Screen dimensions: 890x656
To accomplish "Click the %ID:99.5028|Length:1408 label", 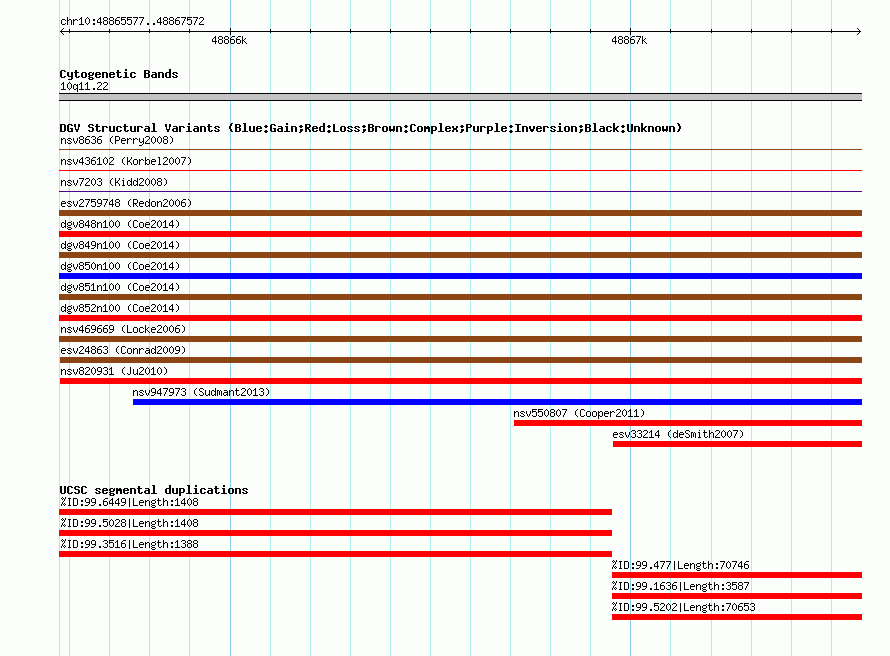I will tap(129, 523).
